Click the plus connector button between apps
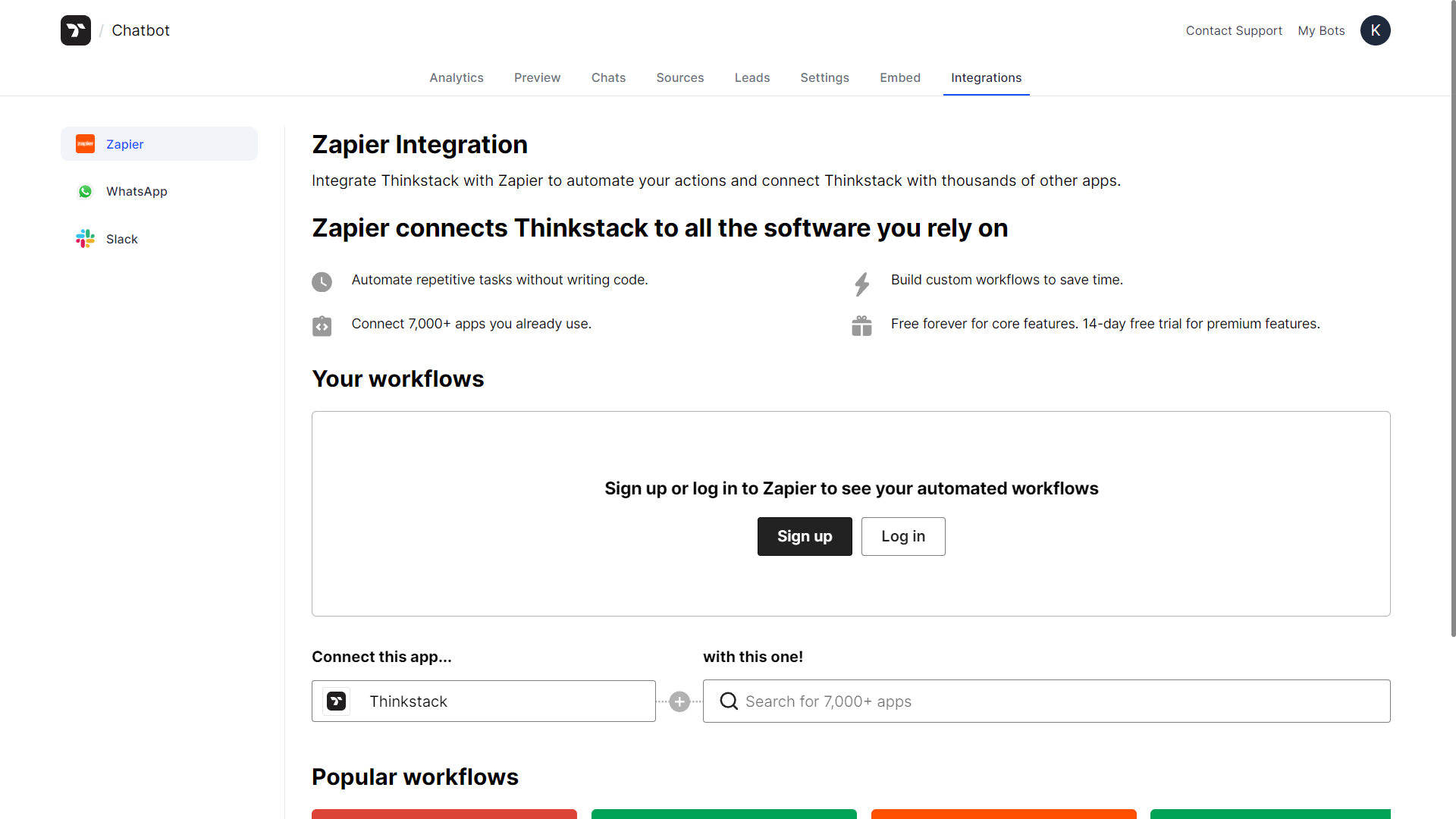Screen dimensions: 1456x819 [x=679, y=699]
